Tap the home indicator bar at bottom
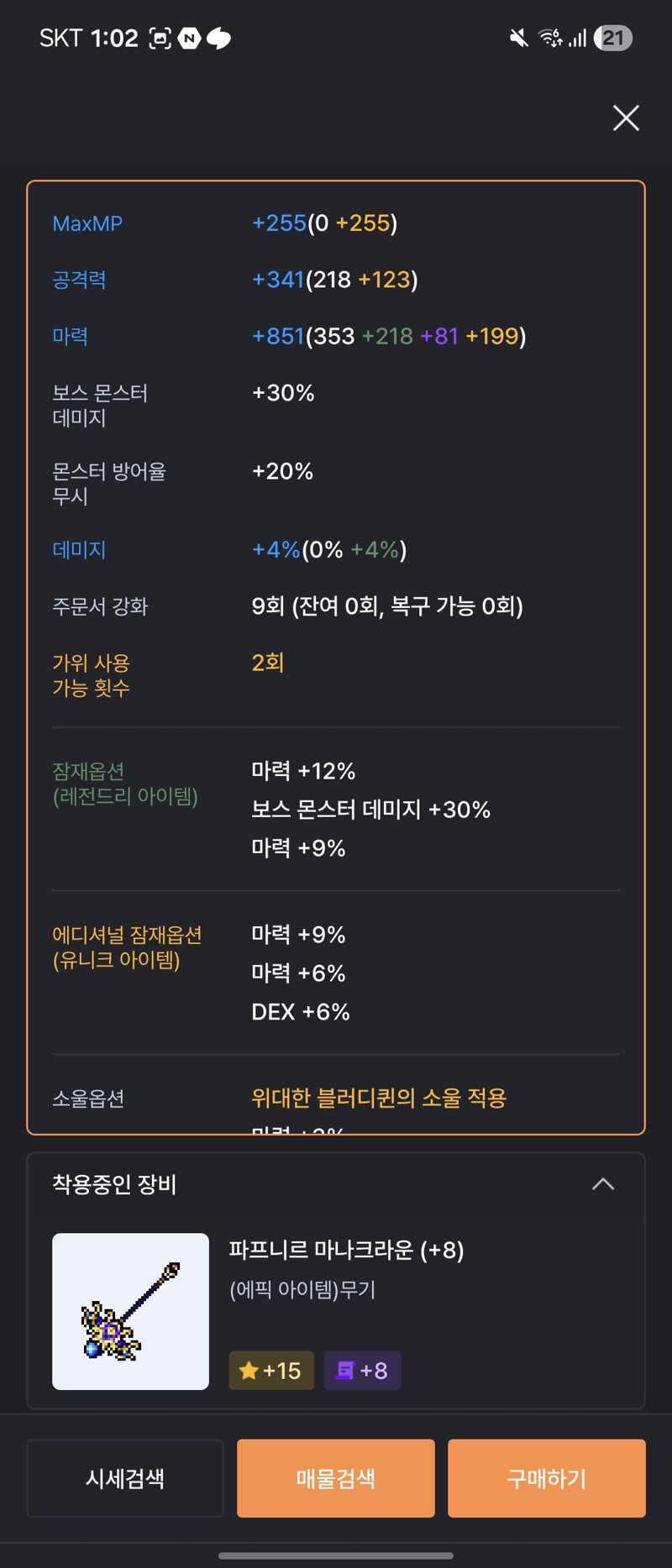 [336, 1555]
